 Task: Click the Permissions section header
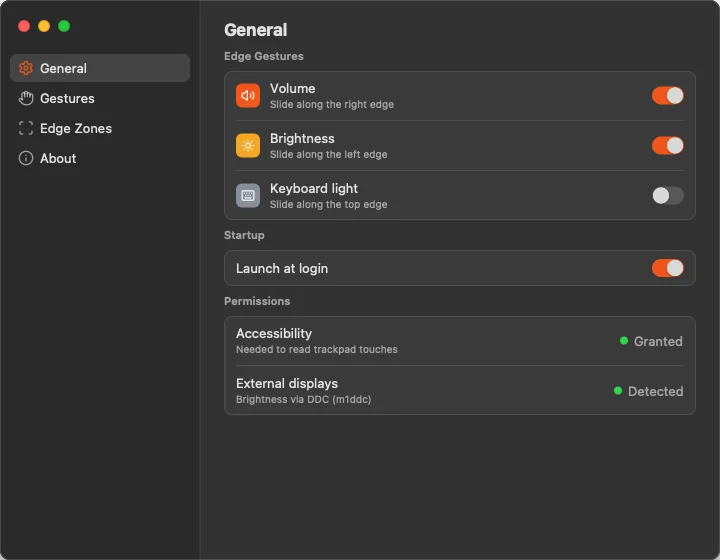[x=257, y=301]
